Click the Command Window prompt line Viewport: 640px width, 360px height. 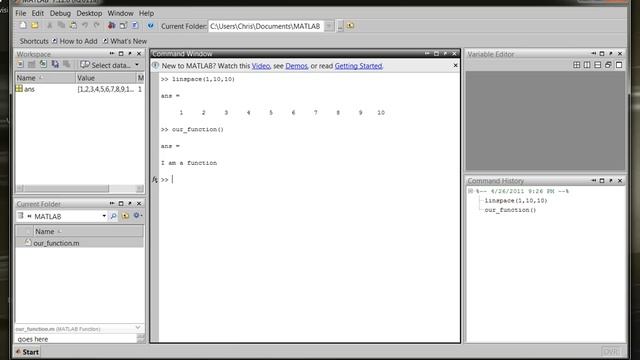(x=309, y=180)
